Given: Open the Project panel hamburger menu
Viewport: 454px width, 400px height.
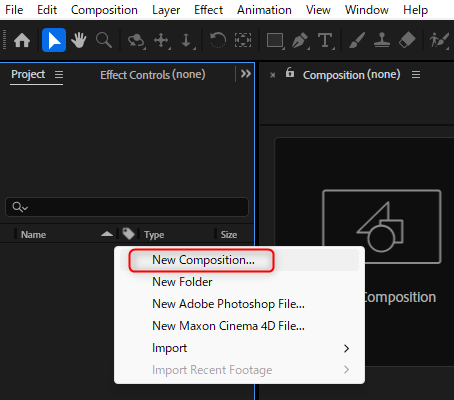Looking at the screenshot, I should (59, 75).
